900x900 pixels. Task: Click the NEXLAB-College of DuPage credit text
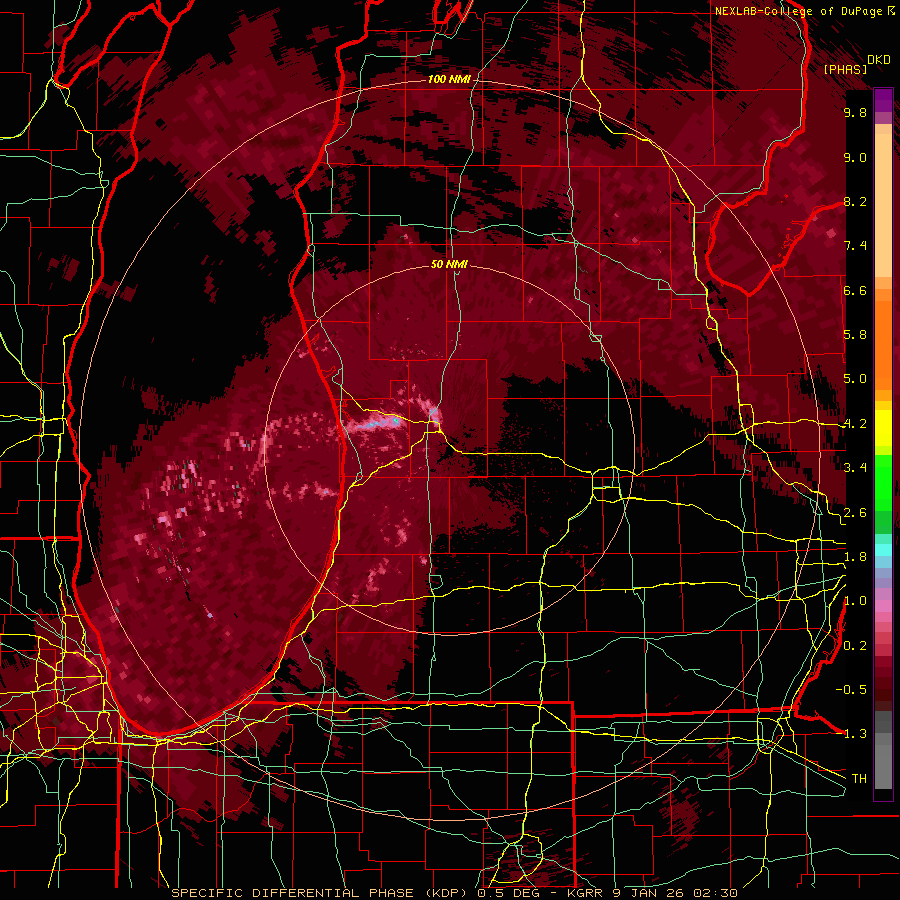[798, 11]
